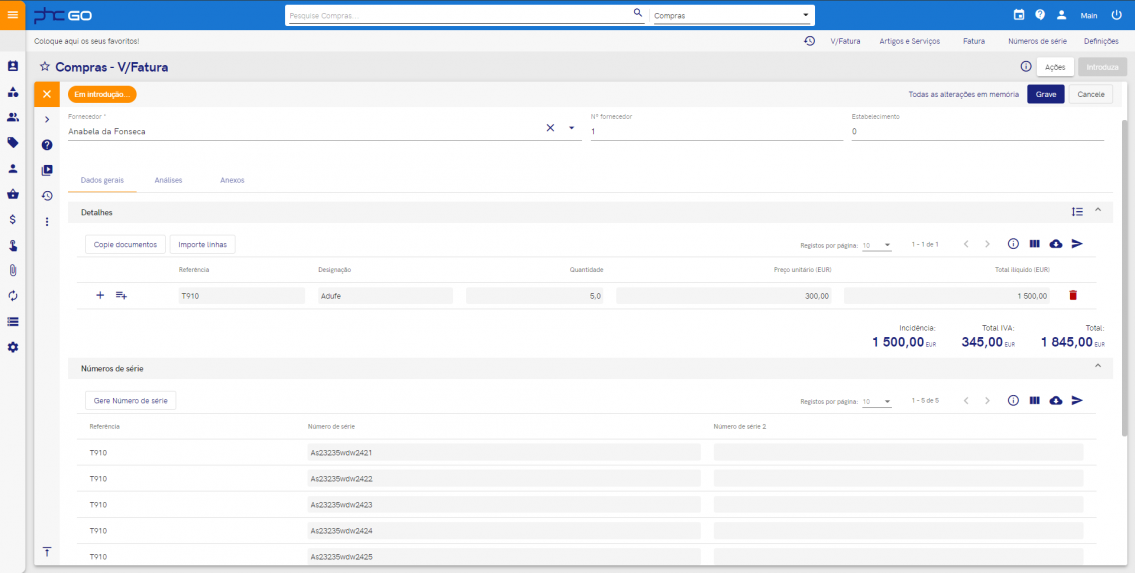
Task: Choose columns icon in Números de série grid
Action: pos(1034,400)
